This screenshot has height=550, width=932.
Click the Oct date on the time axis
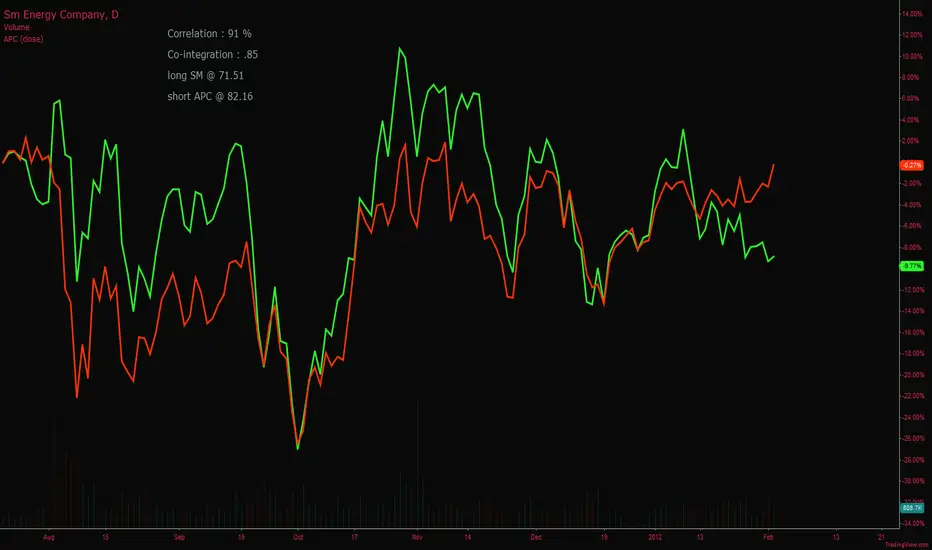point(298,538)
